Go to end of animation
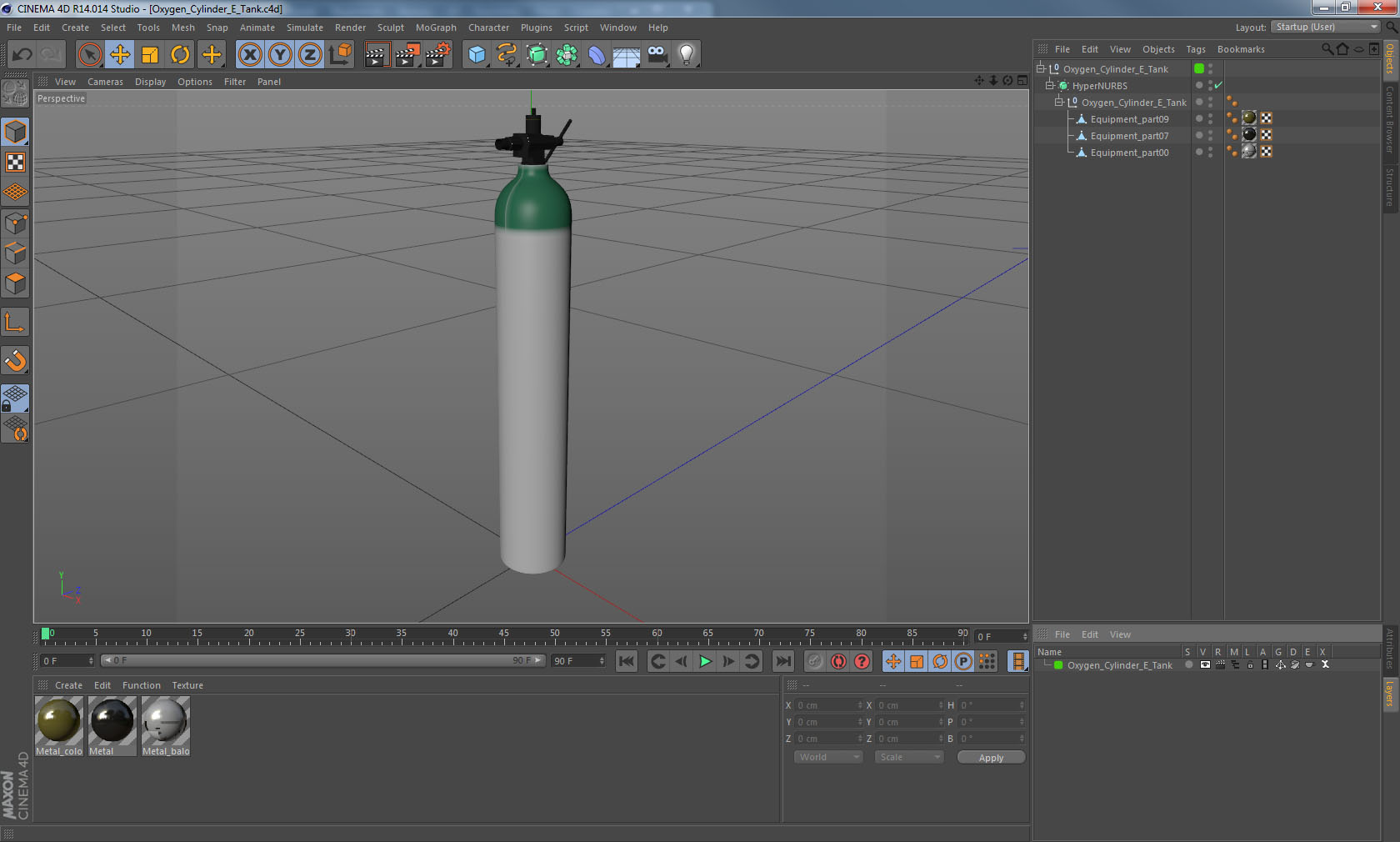The image size is (1400, 842). 783,661
